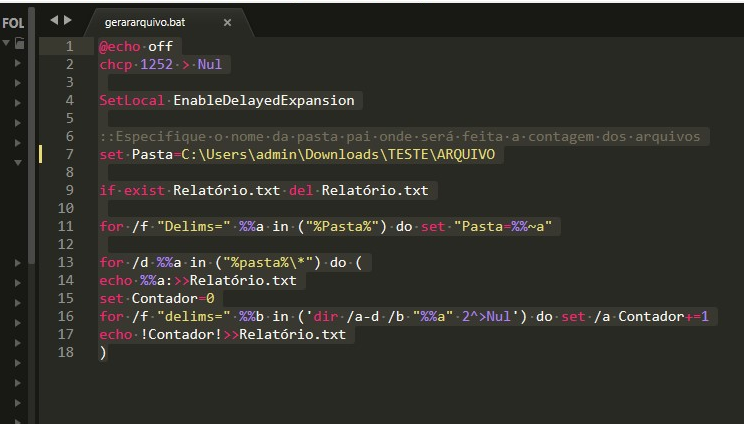The height and width of the screenshot is (424, 744).
Task: Collapse the expanded subfolder arrow beside line 7
Action: 18,163
